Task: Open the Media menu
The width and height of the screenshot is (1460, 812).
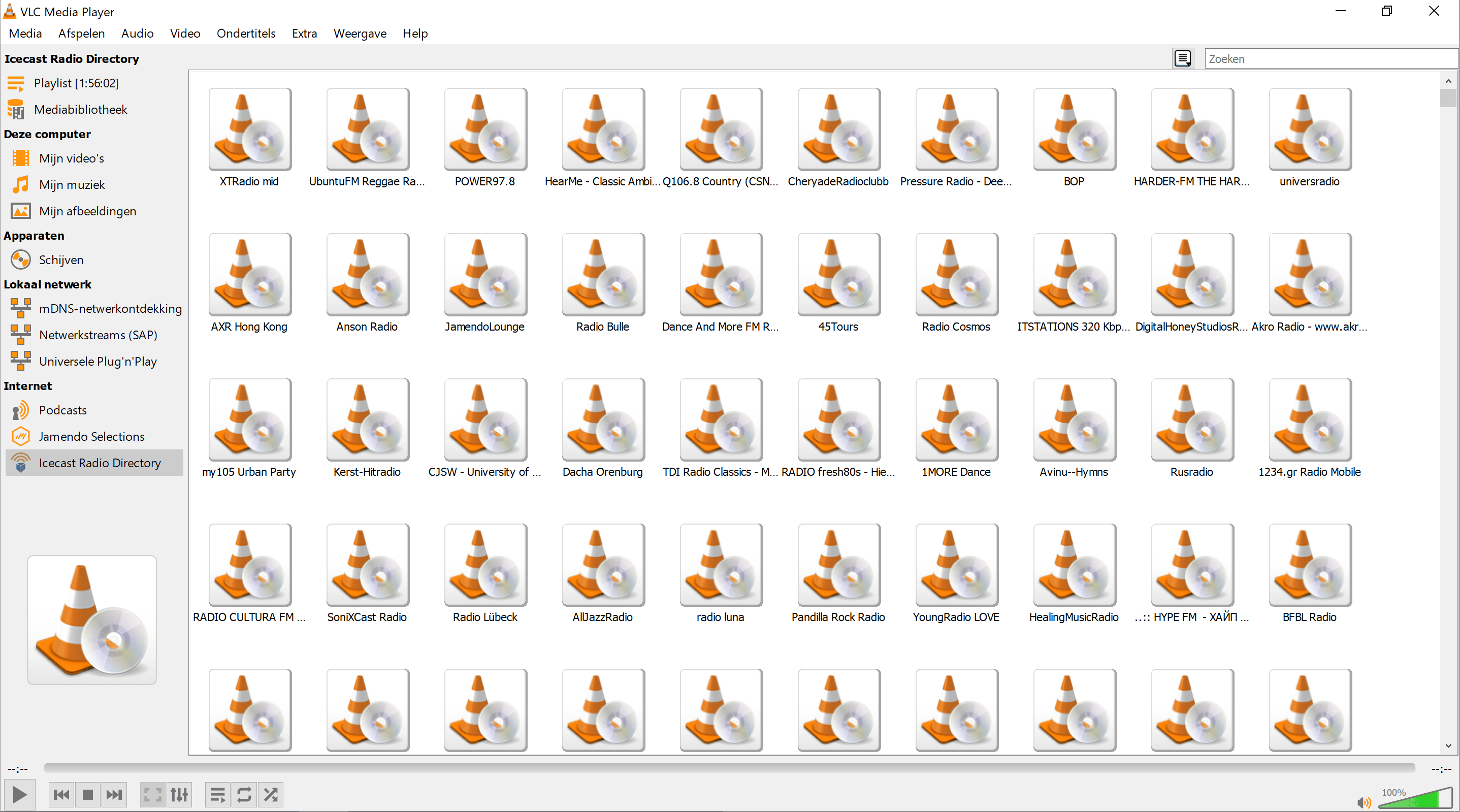Action: click(x=25, y=34)
